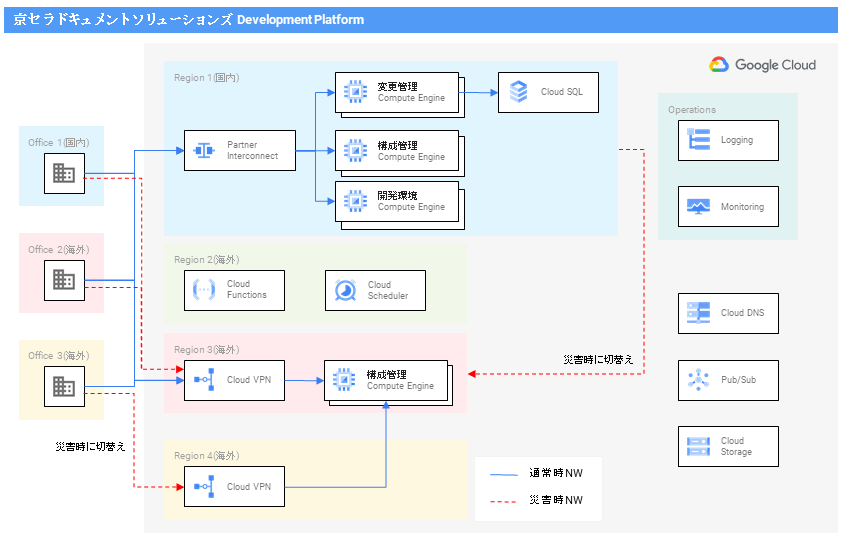845x540 pixels.
Task: Click the Cloud SQL database icon
Action: click(x=518, y=92)
